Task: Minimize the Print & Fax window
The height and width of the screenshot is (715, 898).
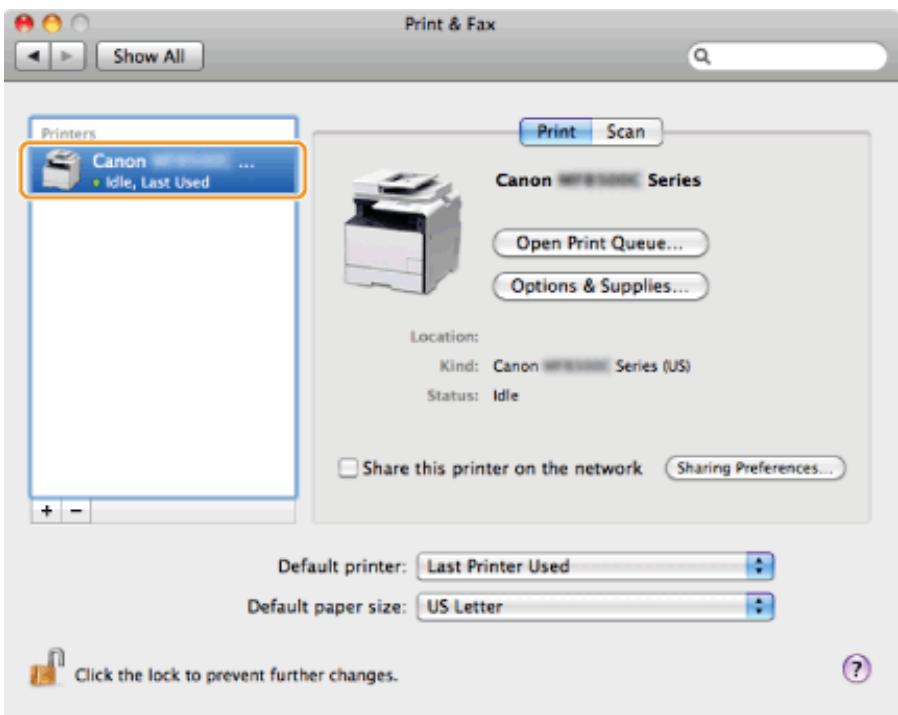Action: click(52, 23)
